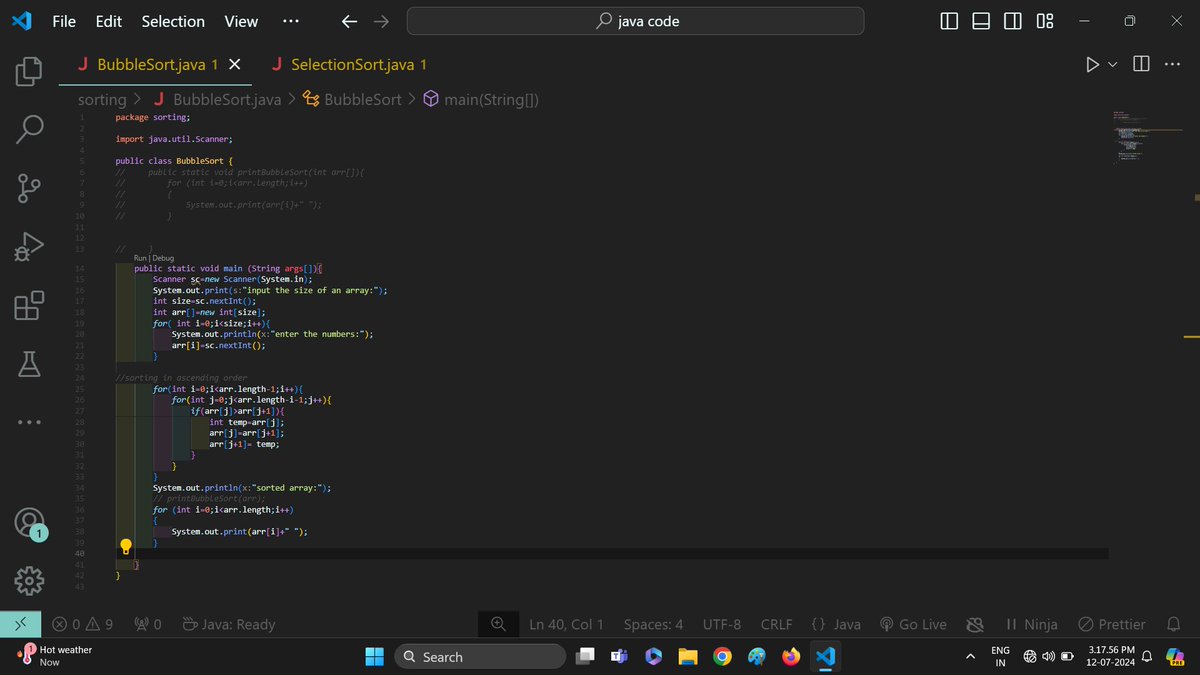
Task: Open the Testing flask view
Action: click(29, 364)
